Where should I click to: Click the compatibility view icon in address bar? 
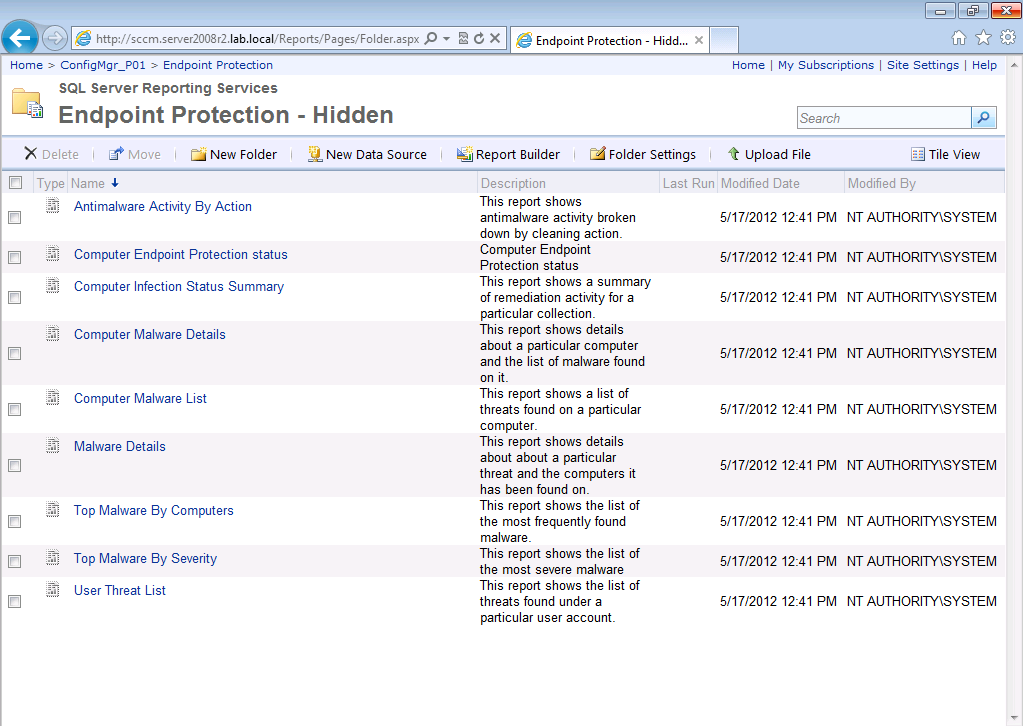click(x=463, y=38)
